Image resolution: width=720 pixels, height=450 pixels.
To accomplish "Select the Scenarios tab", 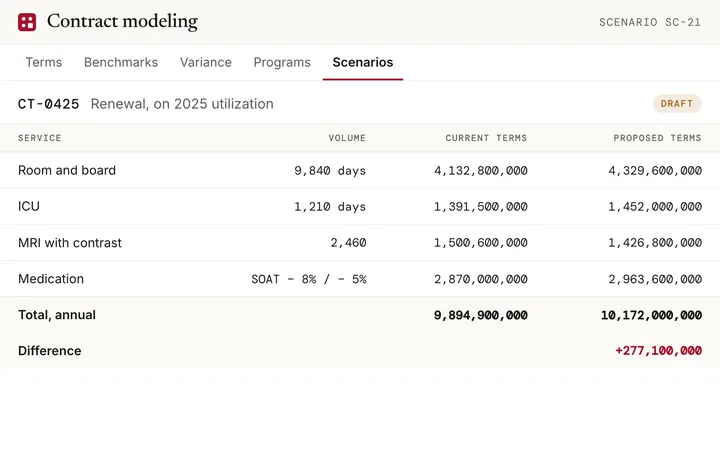I will 363,62.
